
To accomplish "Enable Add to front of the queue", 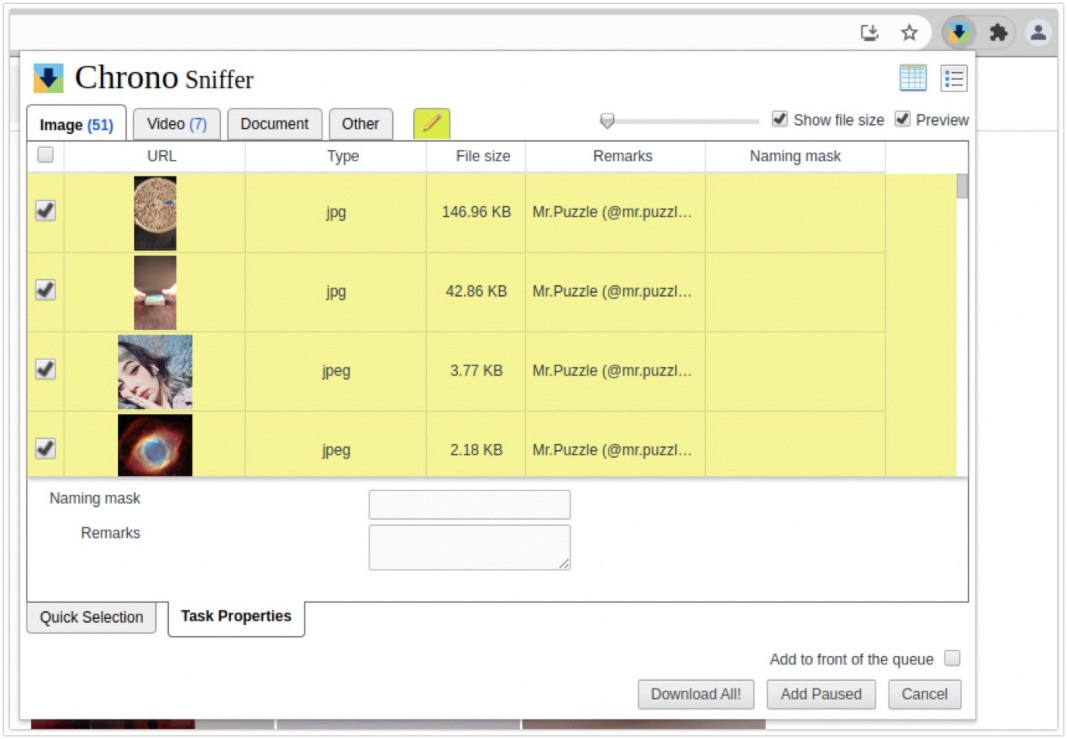I will click(953, 658).
